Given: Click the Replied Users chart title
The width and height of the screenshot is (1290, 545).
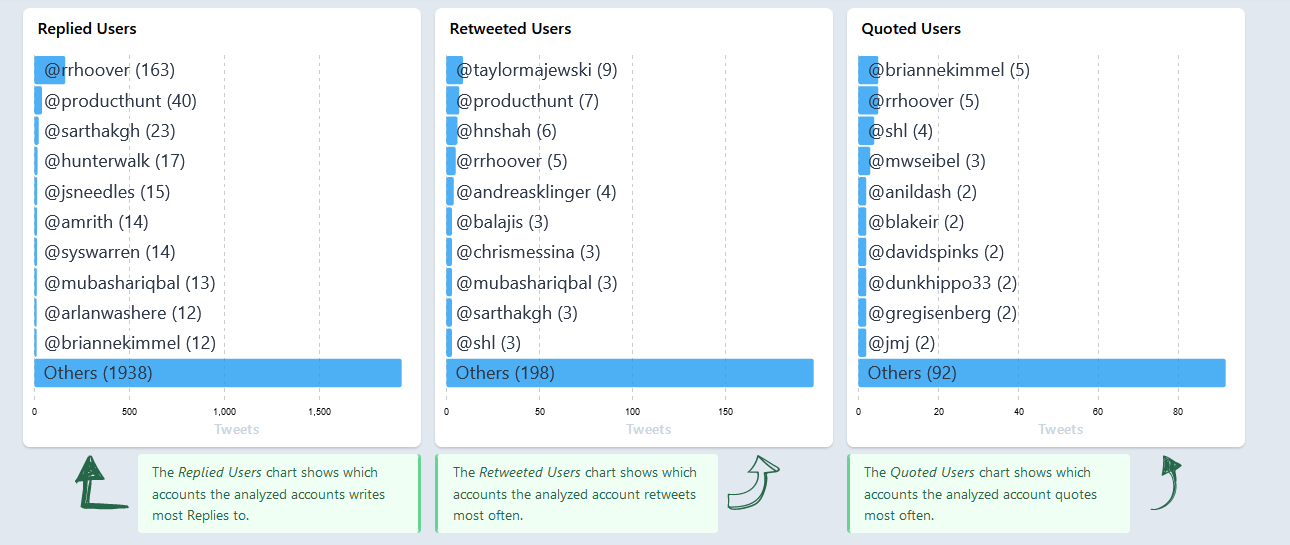Looking at the screenshot, I should tap(87, 29).
